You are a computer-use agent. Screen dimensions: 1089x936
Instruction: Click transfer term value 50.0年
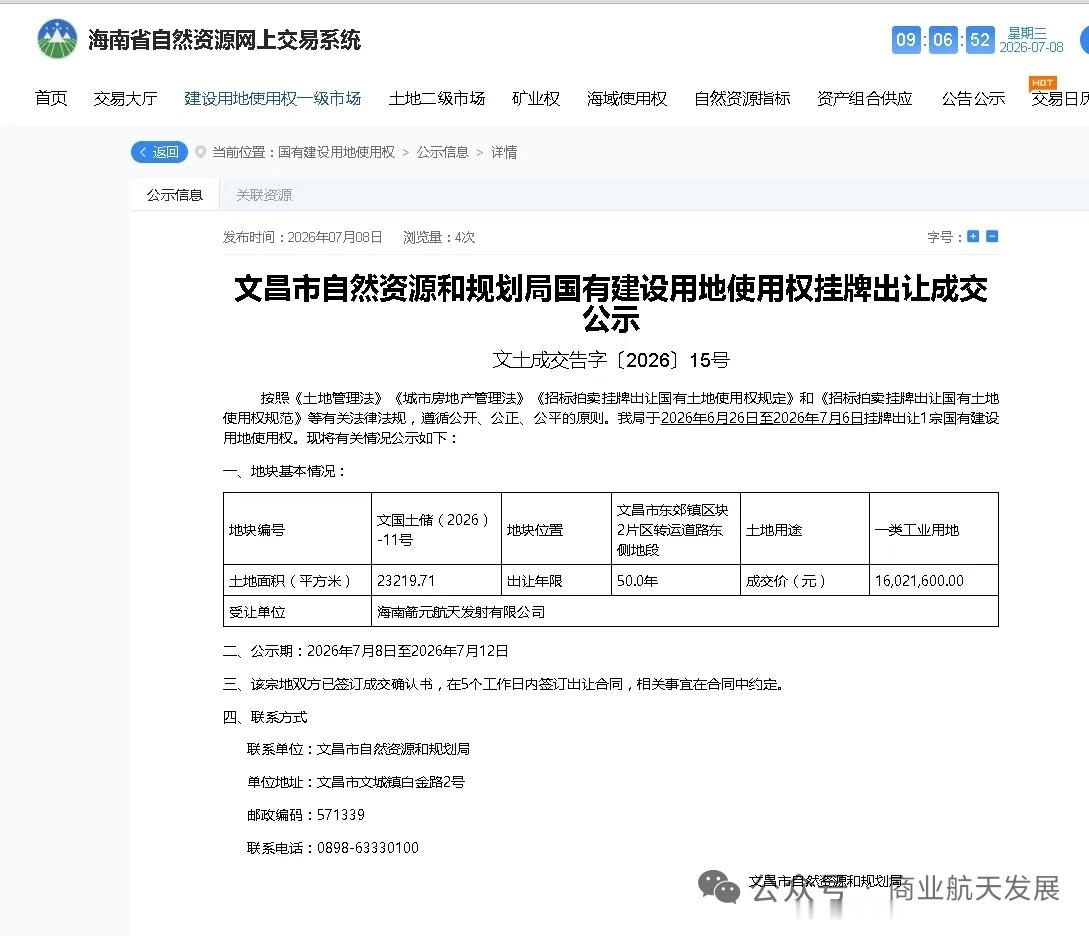(x=637, y=580)
